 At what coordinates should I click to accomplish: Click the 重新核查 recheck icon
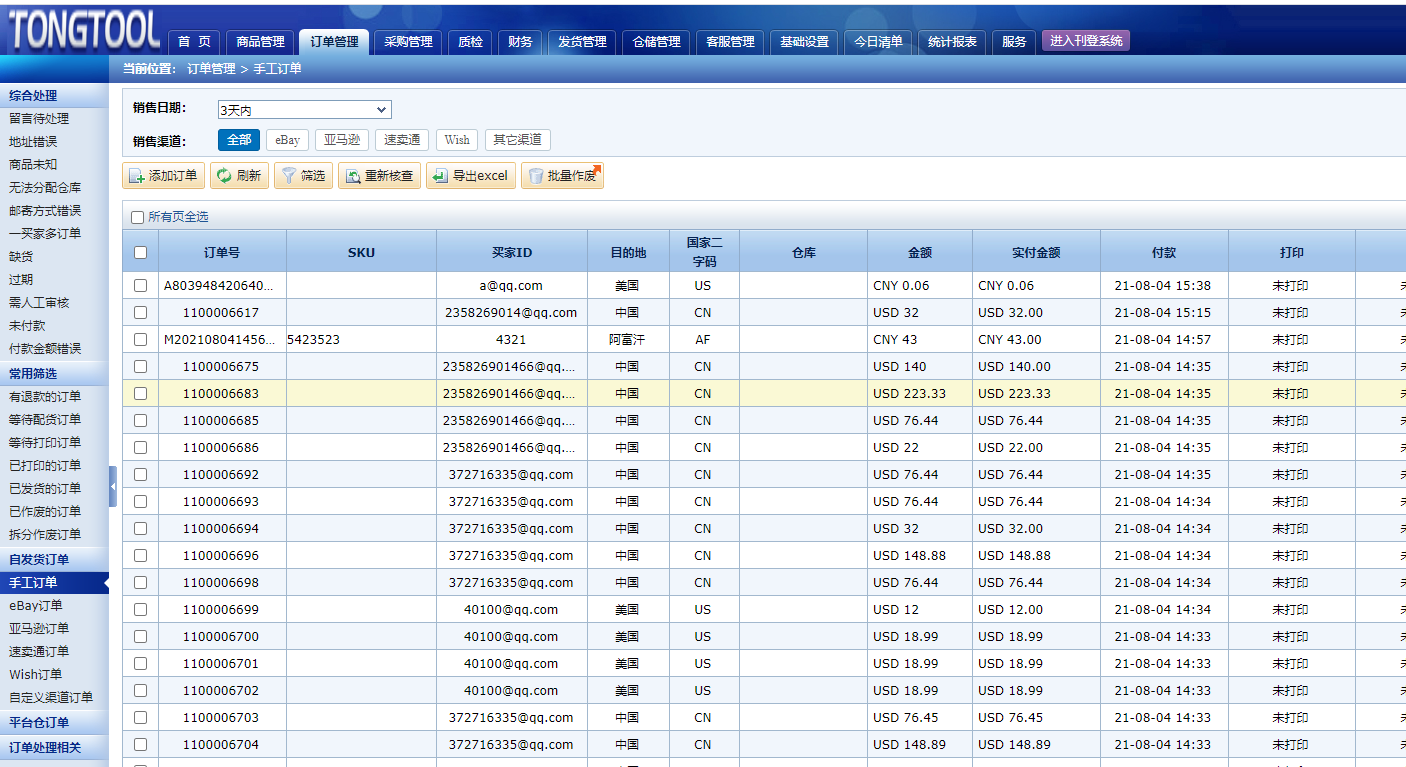tap(353, 176)
